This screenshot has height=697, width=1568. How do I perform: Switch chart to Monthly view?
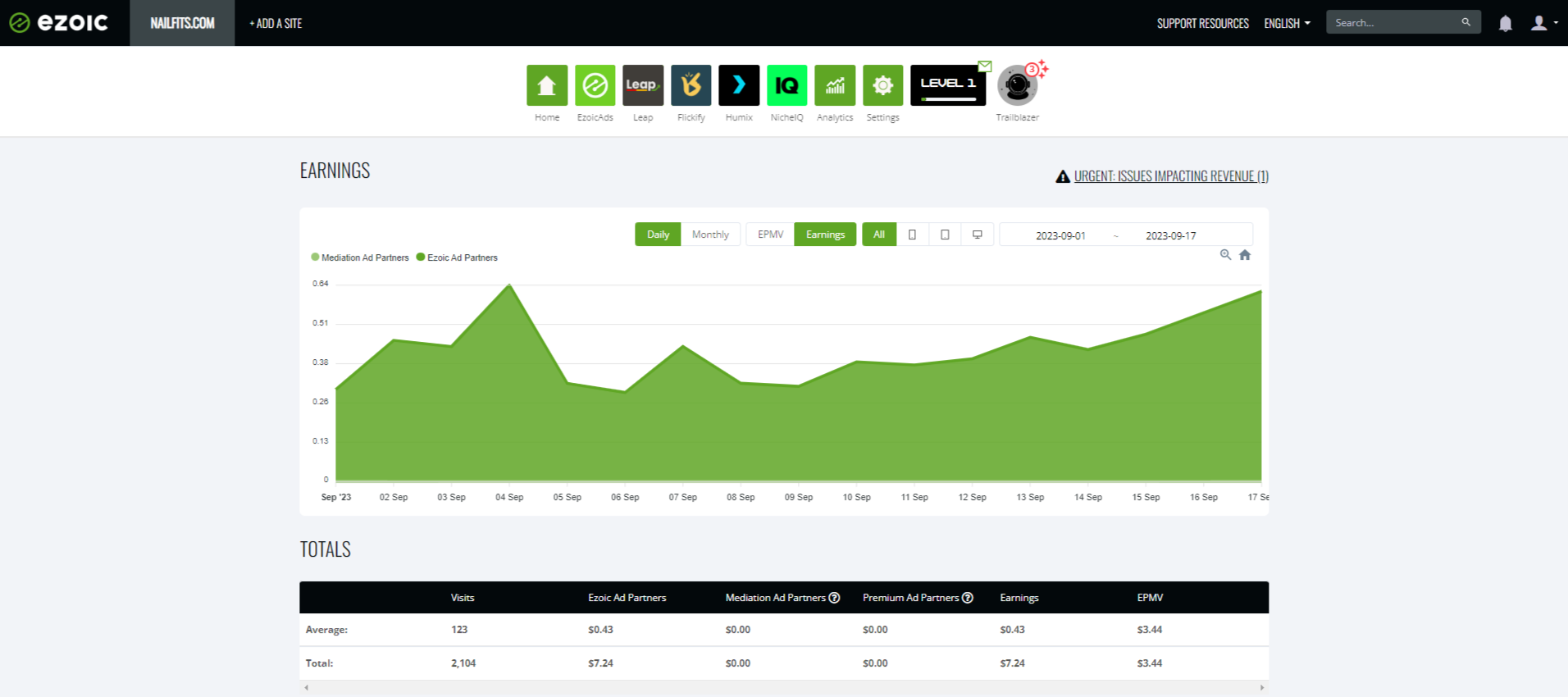[710, 235]
